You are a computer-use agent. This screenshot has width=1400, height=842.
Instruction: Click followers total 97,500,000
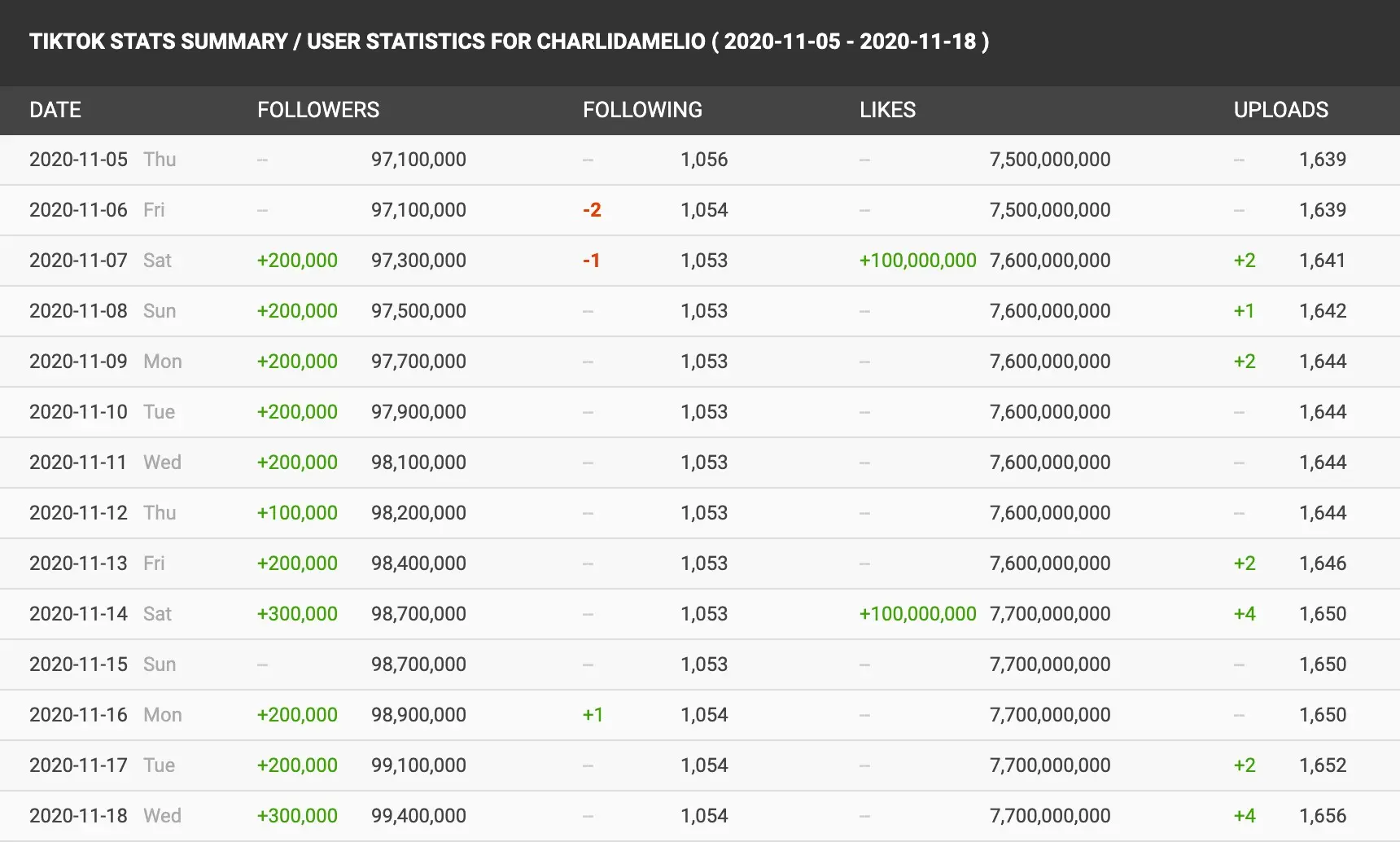click(x=418, y=311)
